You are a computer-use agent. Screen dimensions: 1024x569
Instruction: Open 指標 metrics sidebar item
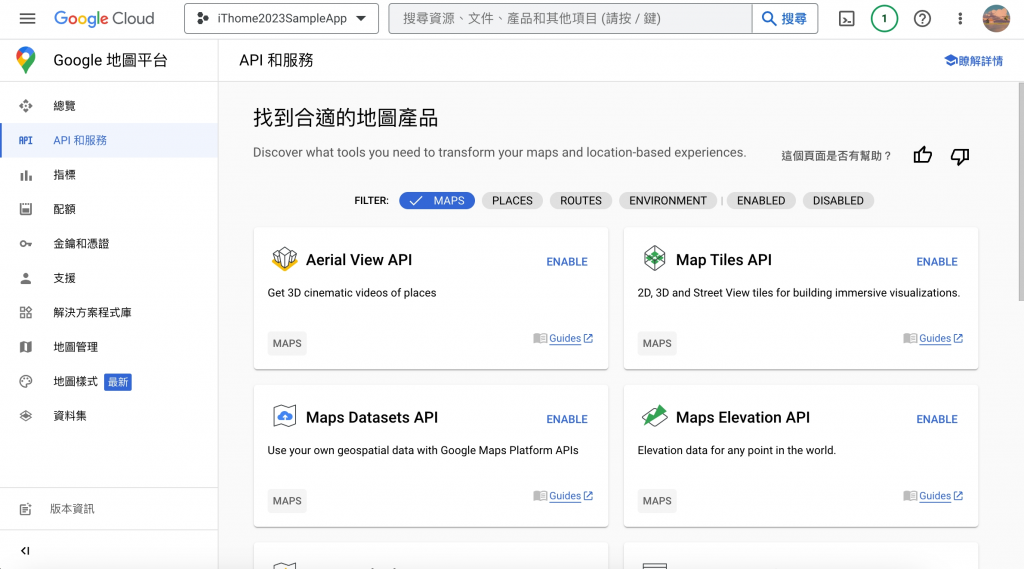[x=109, y=175]
